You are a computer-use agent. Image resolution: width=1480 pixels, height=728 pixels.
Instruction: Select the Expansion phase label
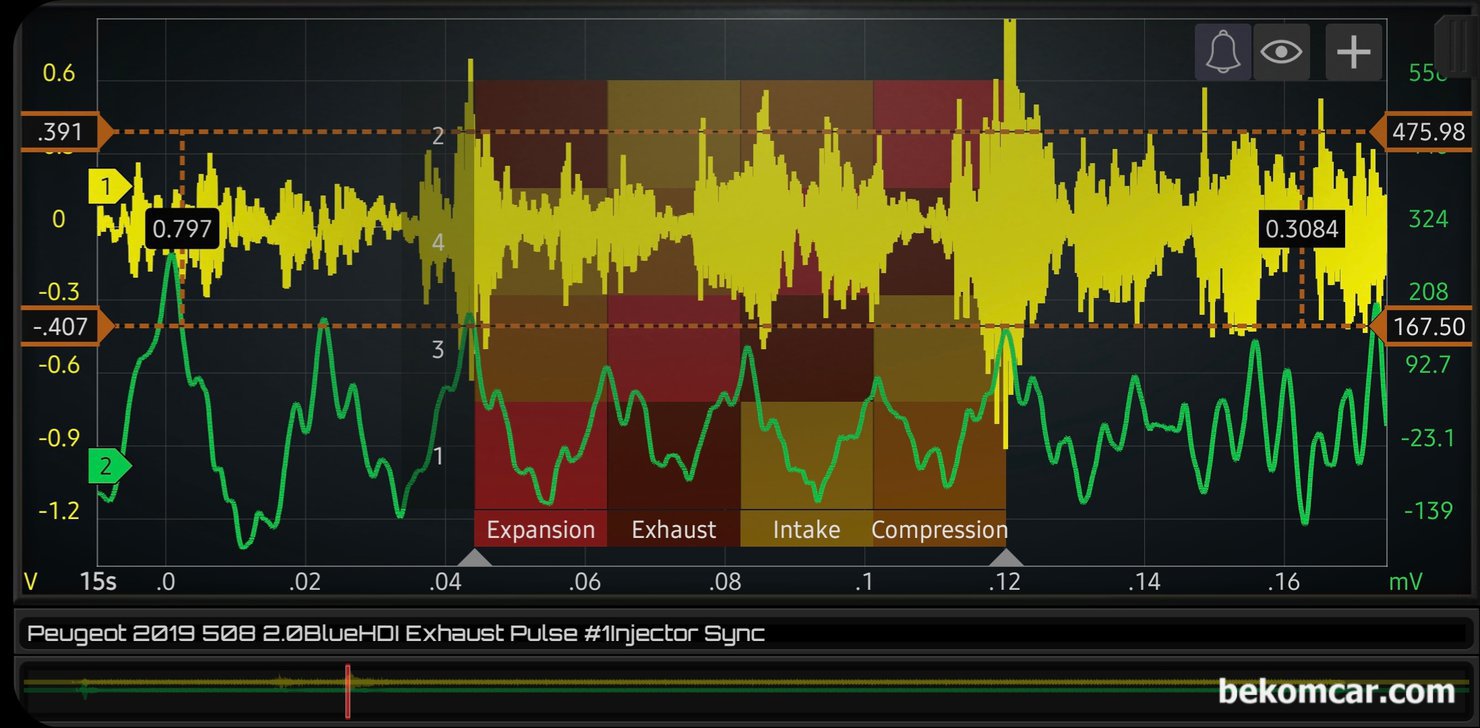coord(541,530)
